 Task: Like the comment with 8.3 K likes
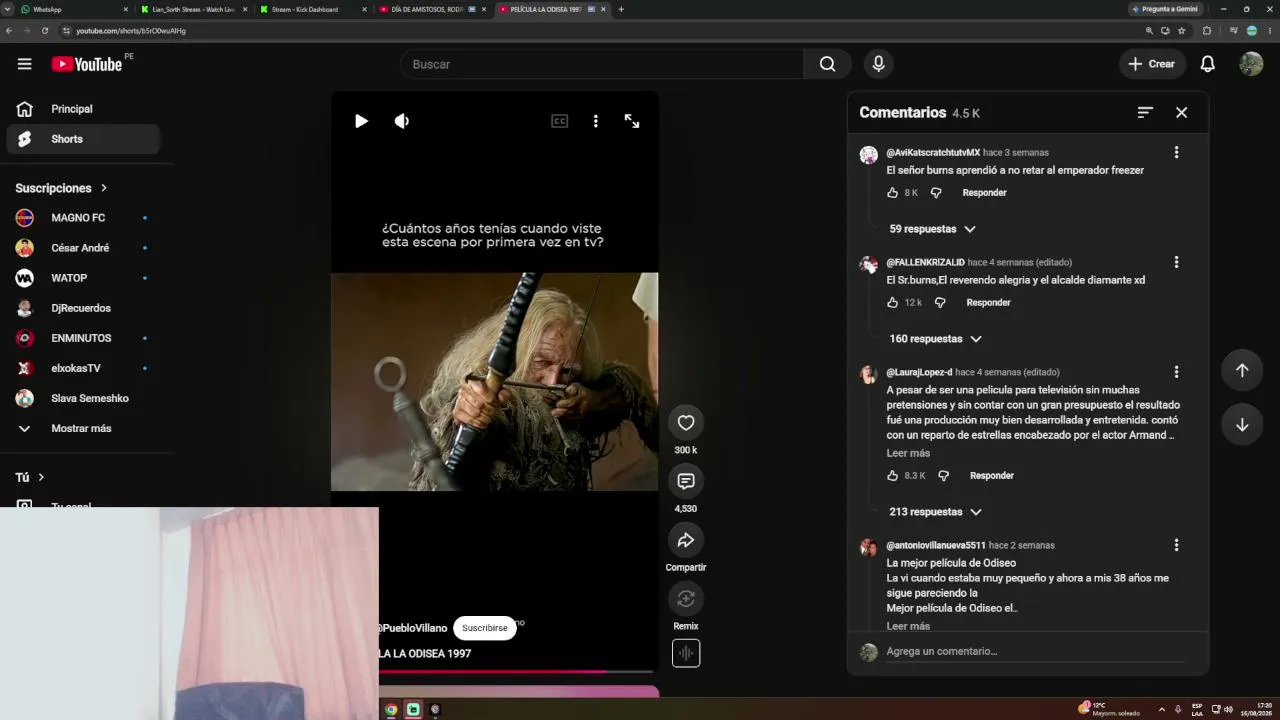(893, 476)
